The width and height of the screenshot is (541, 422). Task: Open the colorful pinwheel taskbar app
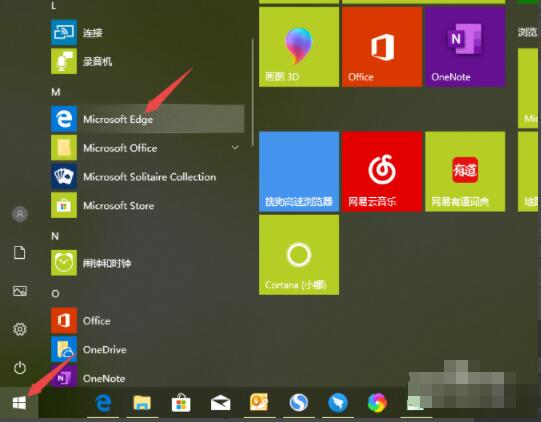coord(377,403)
